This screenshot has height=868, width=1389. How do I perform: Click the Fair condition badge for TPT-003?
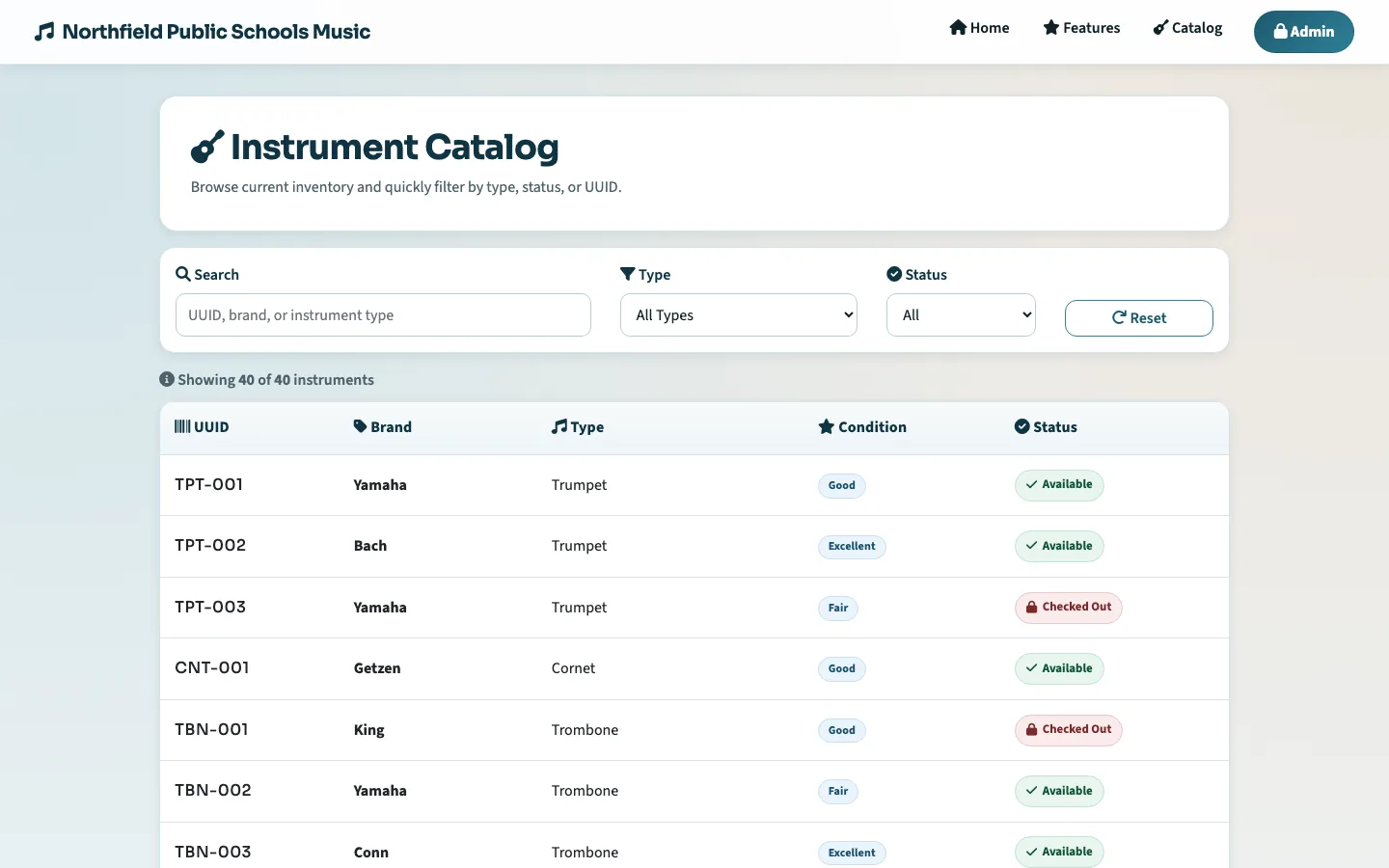pos(838,608)
